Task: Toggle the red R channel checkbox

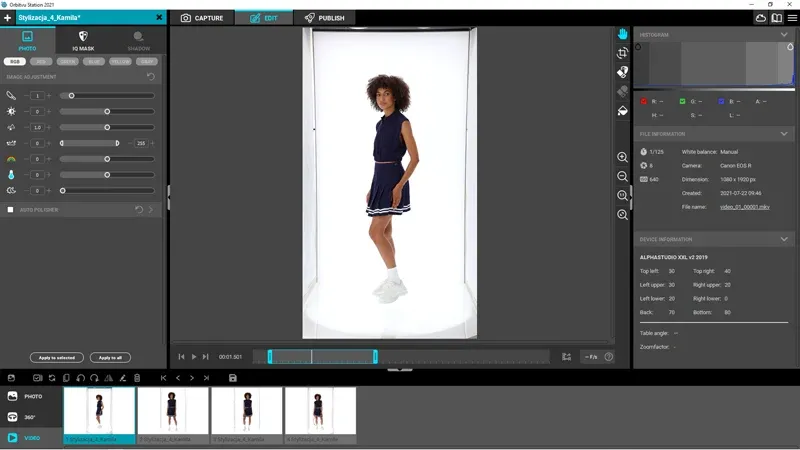Action: (x=645, y=101)
